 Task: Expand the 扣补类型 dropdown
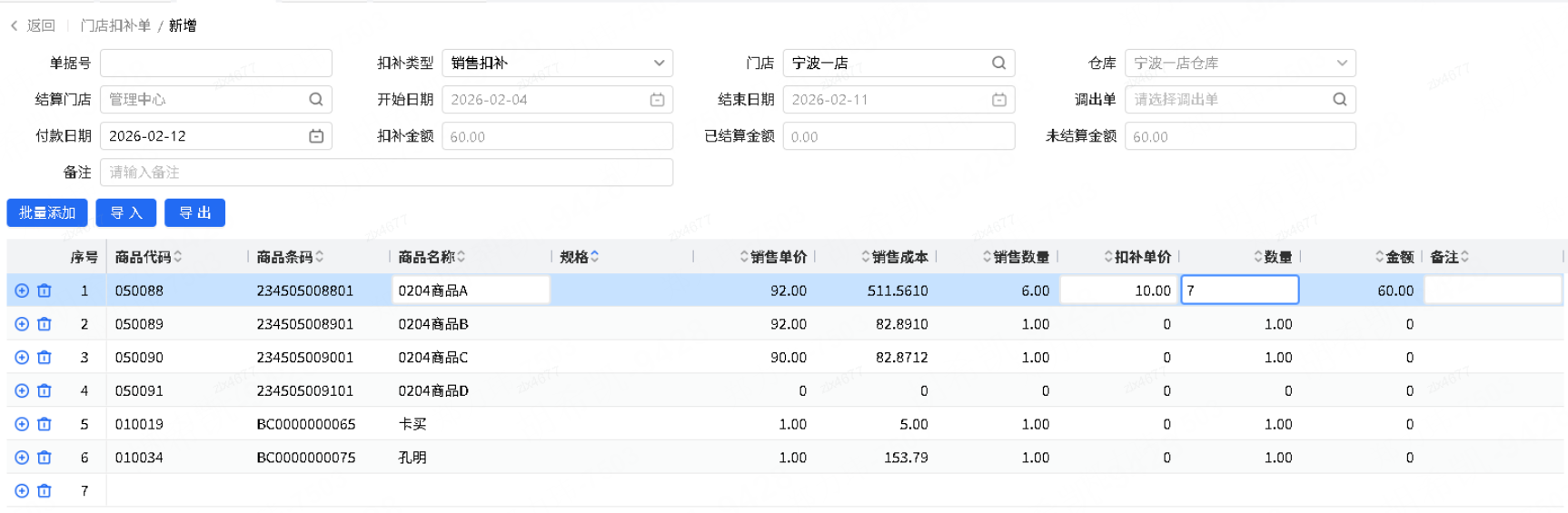(x=659, y=63)
